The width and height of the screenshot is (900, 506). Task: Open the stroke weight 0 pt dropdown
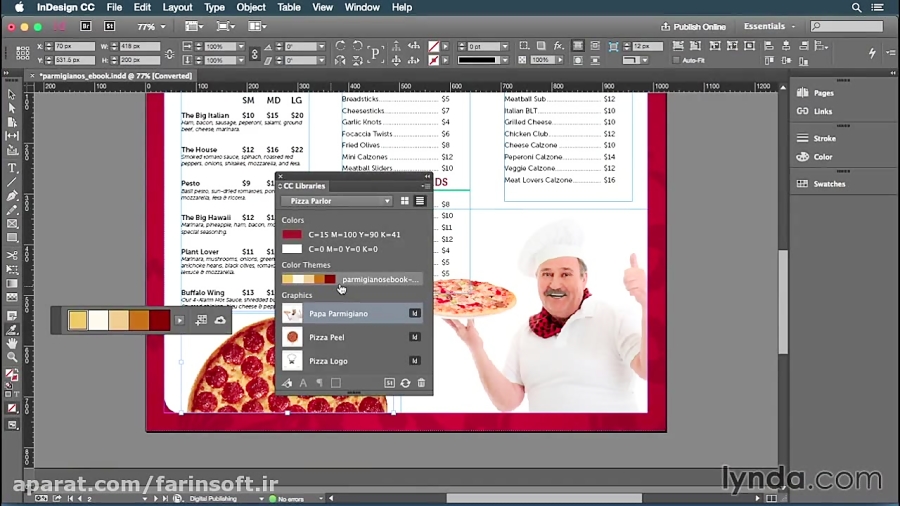click(x=505, y=46)
